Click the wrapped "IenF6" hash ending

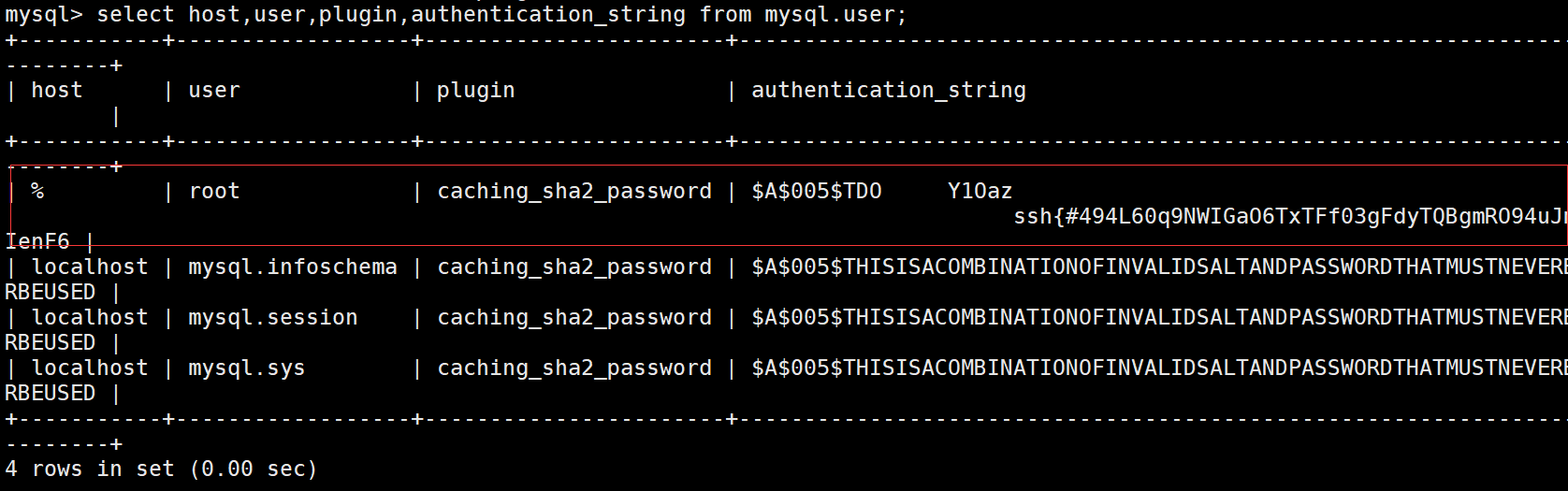(x=37, y=242)
